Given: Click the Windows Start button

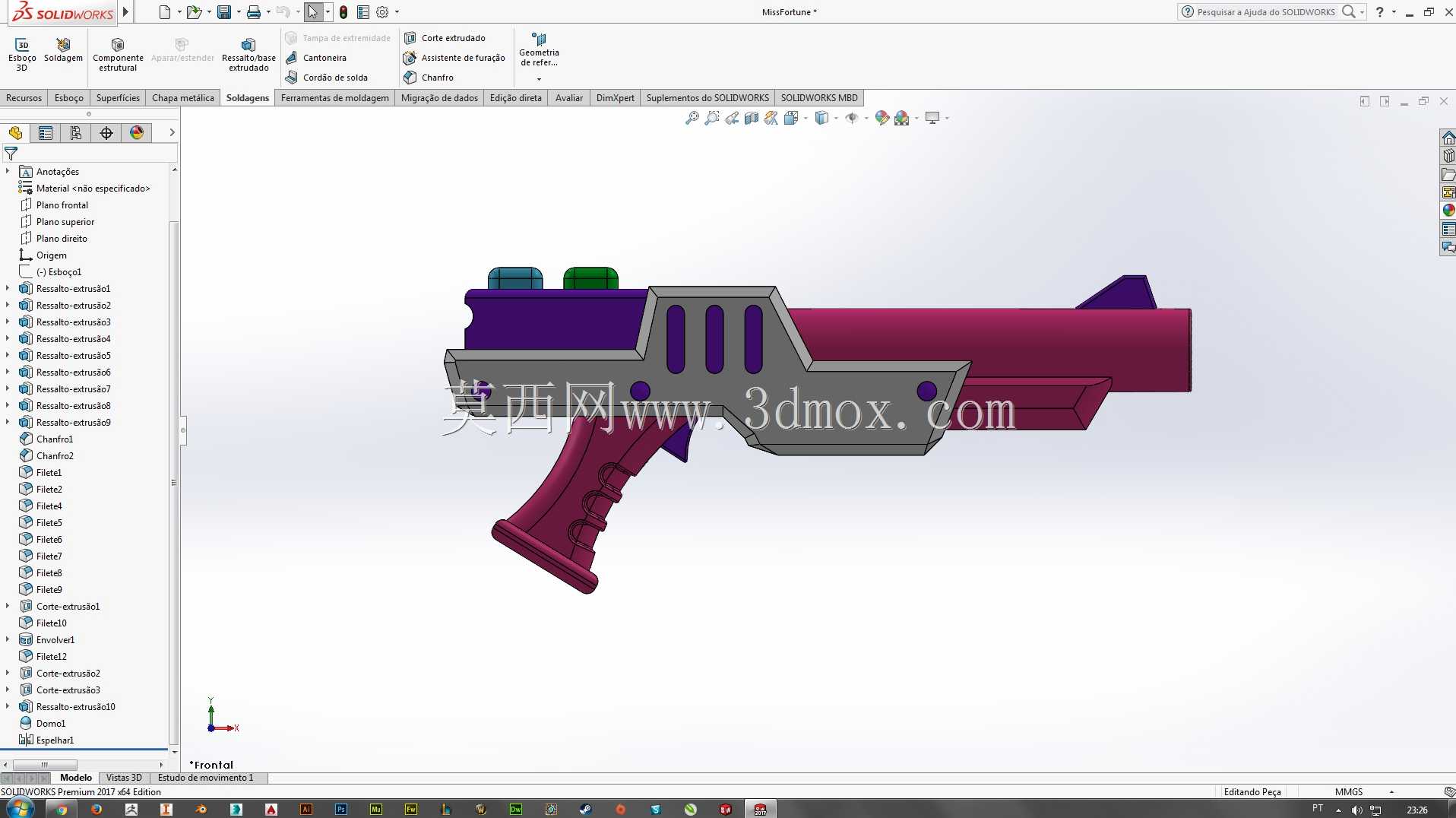Looking at the screenshot, I should click(x=20, y=808).
